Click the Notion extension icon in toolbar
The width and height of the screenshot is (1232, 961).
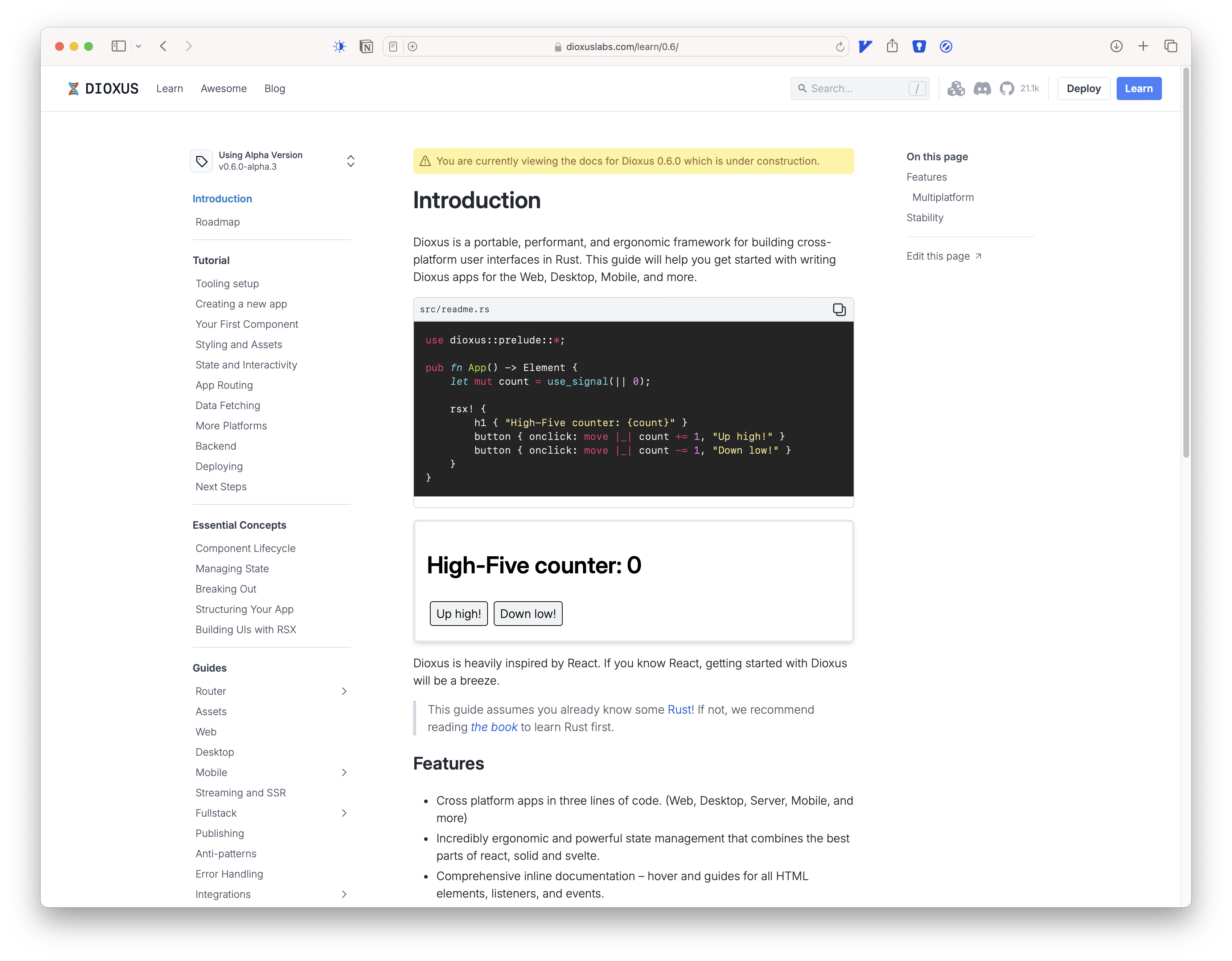(366, 46)
